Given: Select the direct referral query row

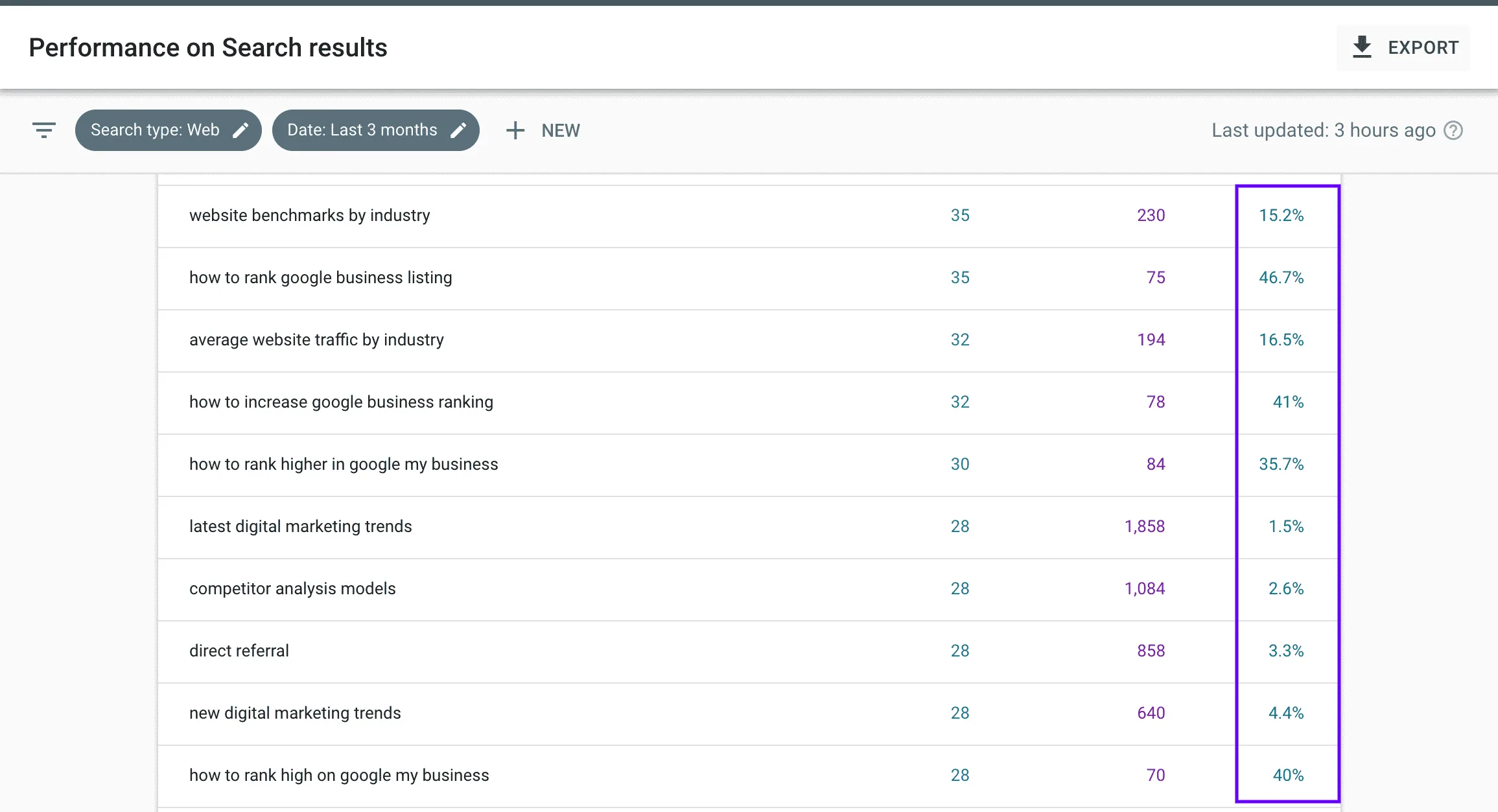Looking at the screenshot, I should point(749,651).
